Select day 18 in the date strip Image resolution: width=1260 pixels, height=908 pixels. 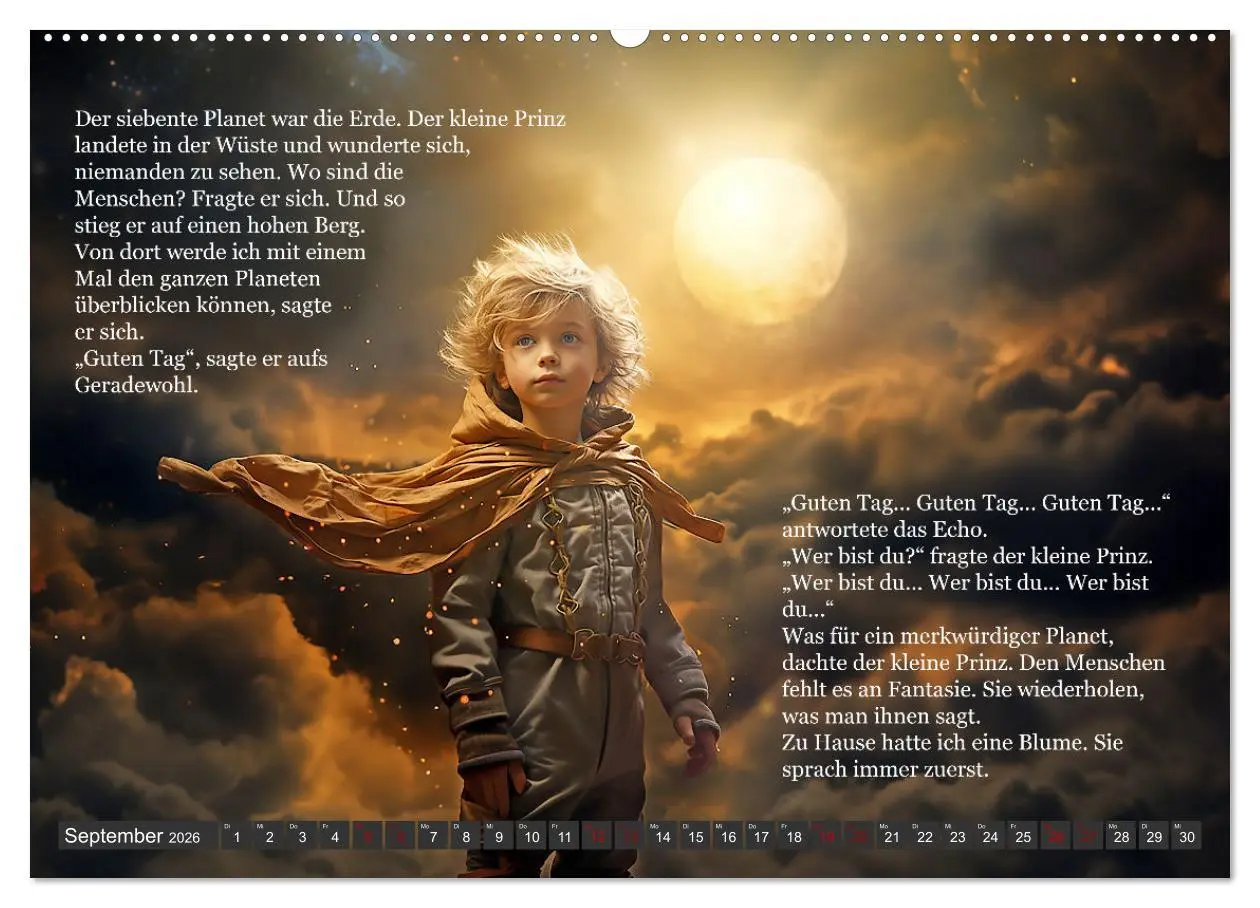point(793,837)
